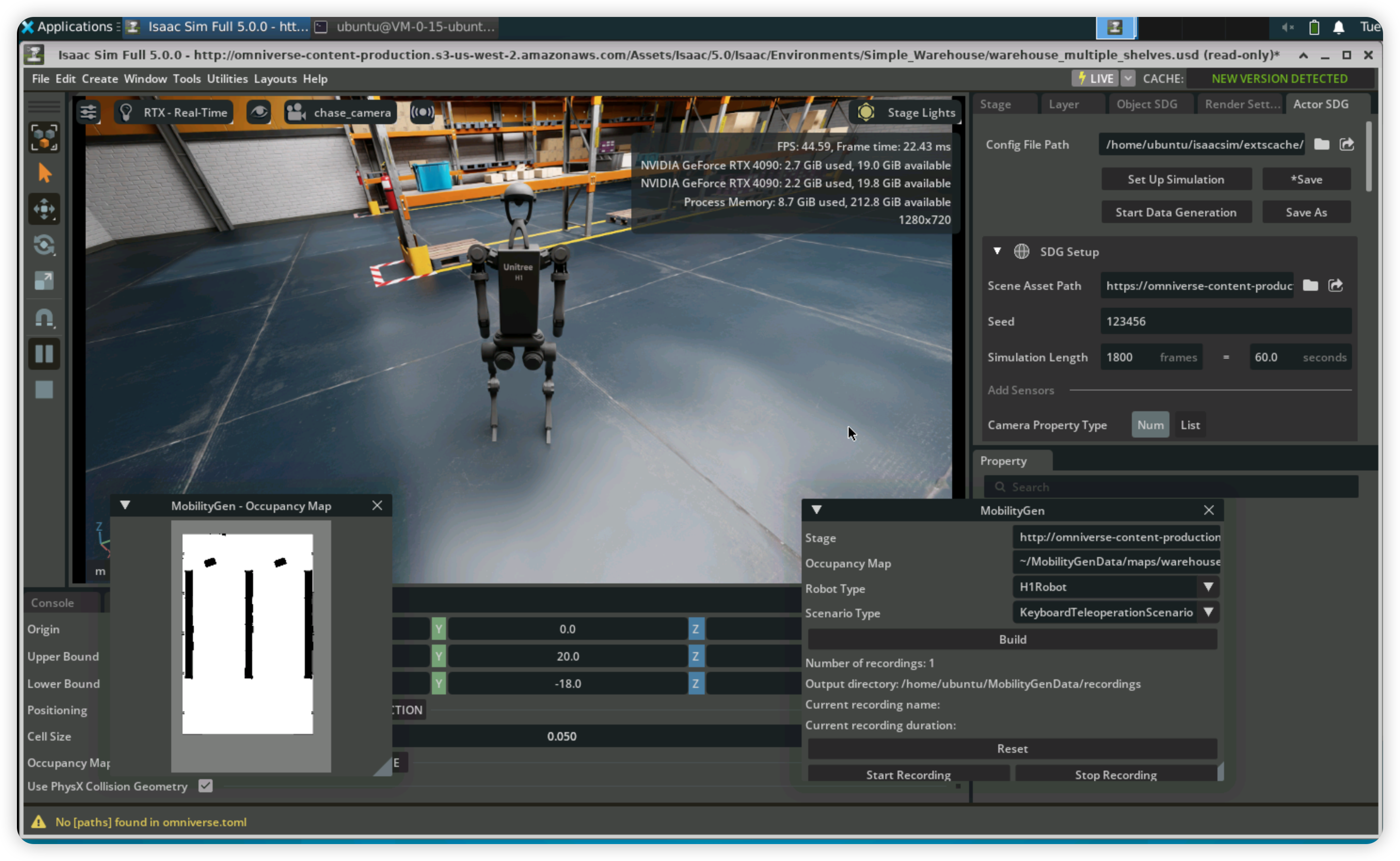Select the Move tool

[x=44, y=209]
